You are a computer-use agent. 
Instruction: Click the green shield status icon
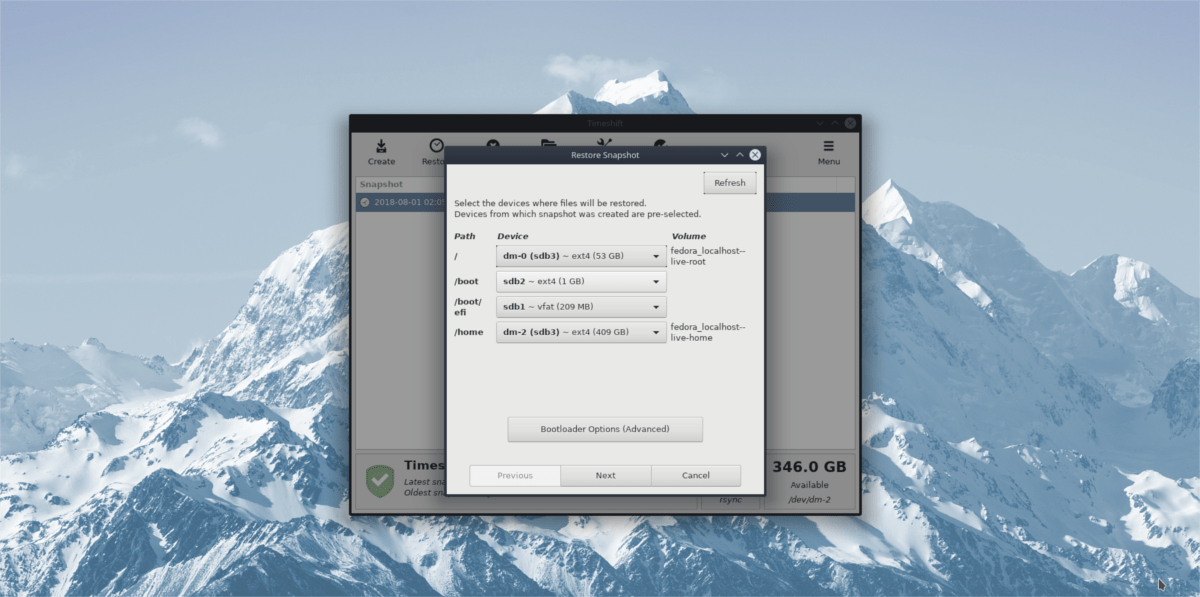click(x=379, y=480)
